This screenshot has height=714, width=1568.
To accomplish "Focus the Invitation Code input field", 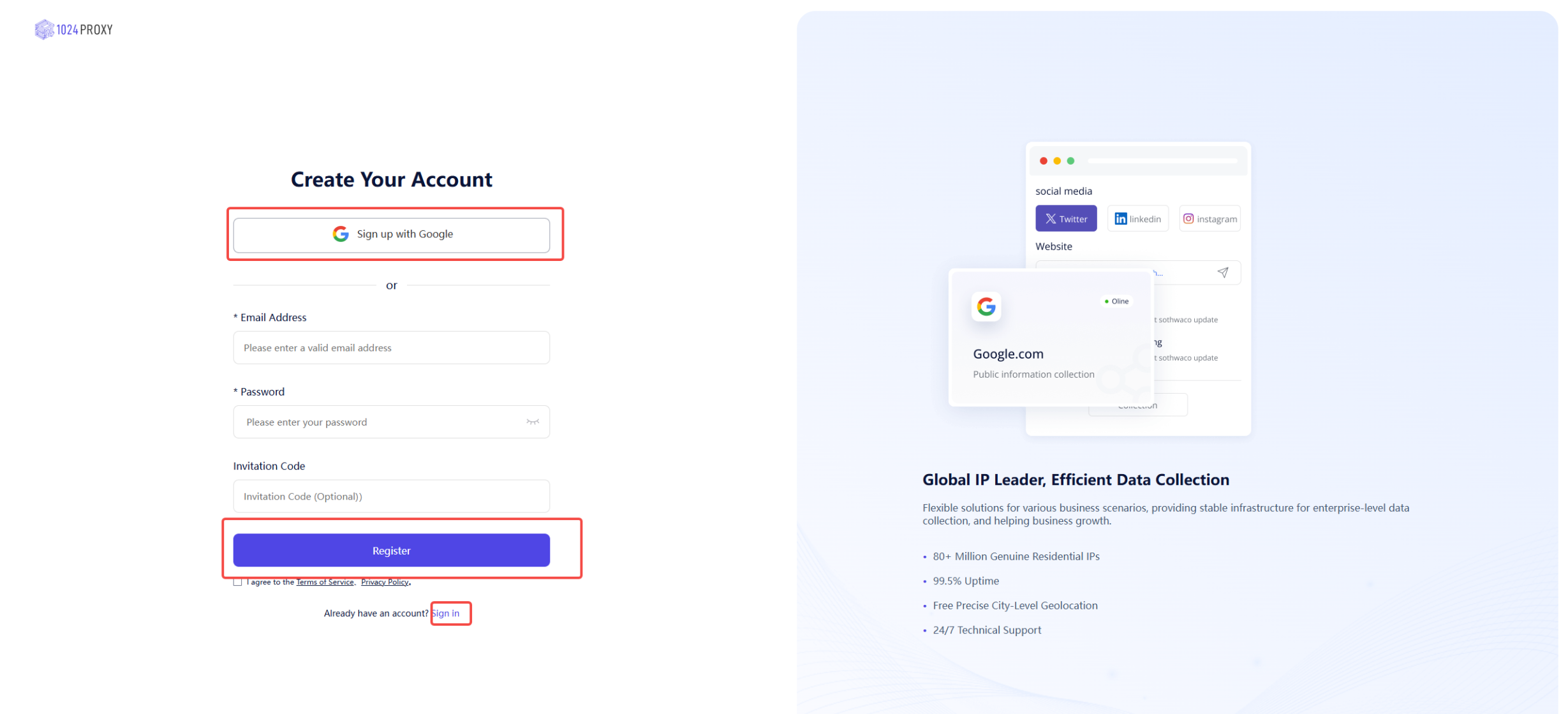I will click(391, 496).
